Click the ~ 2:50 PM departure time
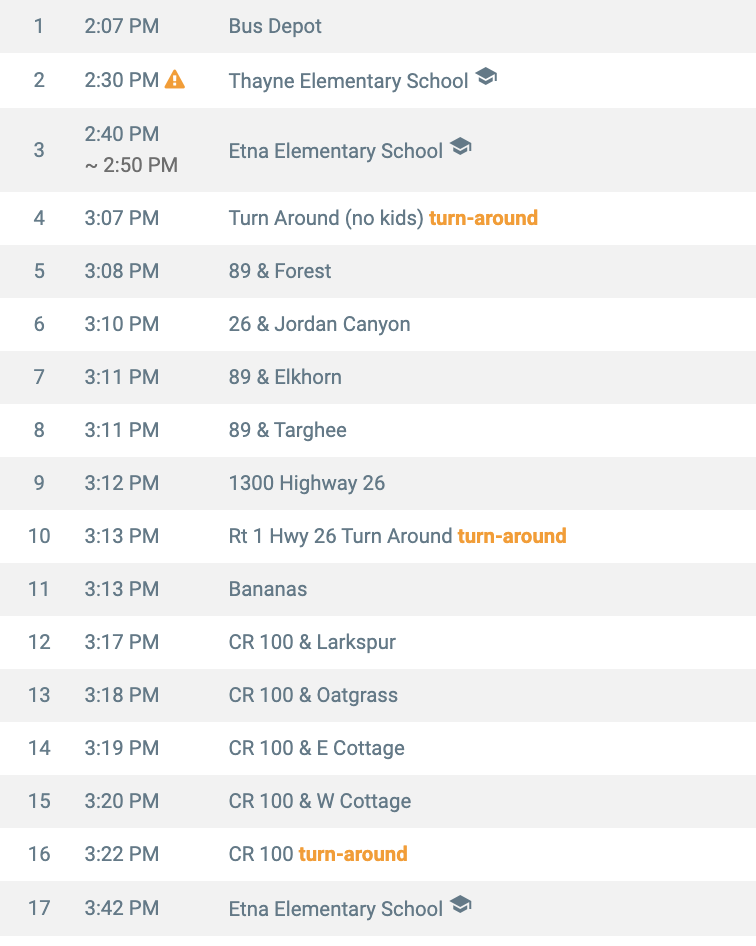This screenshot has width=756, height=946. point(131,165)
